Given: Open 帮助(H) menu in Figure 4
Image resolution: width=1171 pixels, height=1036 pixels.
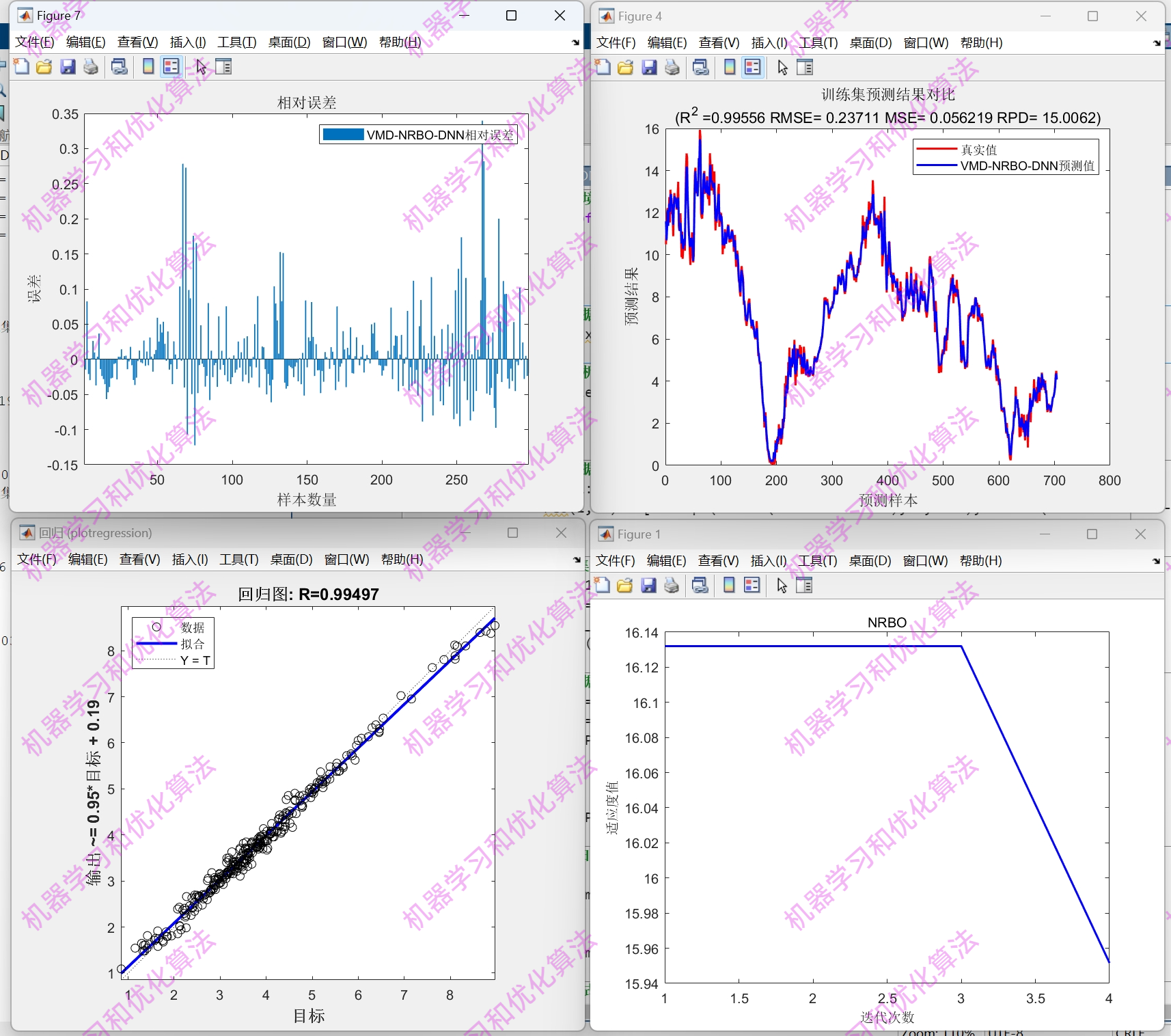Looking at the screenshot, I should point(982,43).
